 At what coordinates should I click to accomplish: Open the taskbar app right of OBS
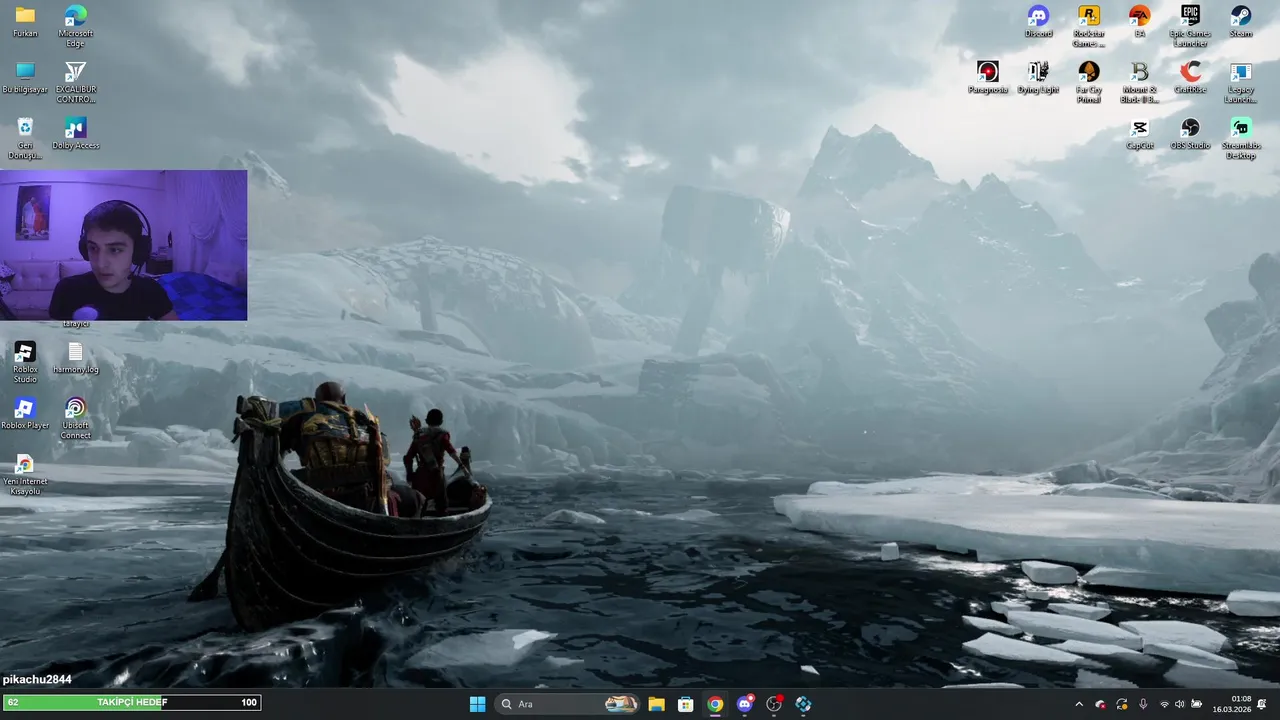tap(803, 704)
